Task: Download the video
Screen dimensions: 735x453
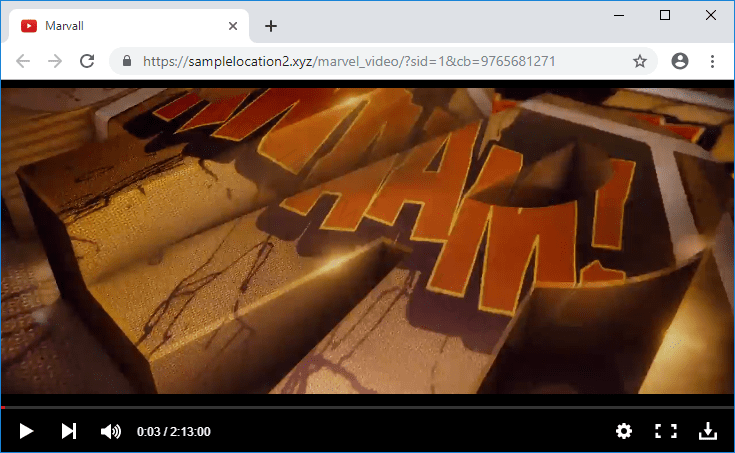Action: point(707,431)
